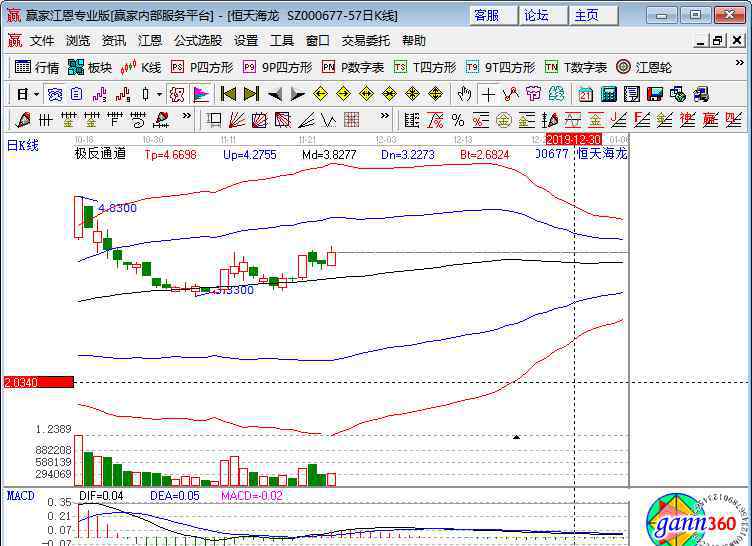
Task: Click the Md=3.8277 value
Action: pos(329,154)
